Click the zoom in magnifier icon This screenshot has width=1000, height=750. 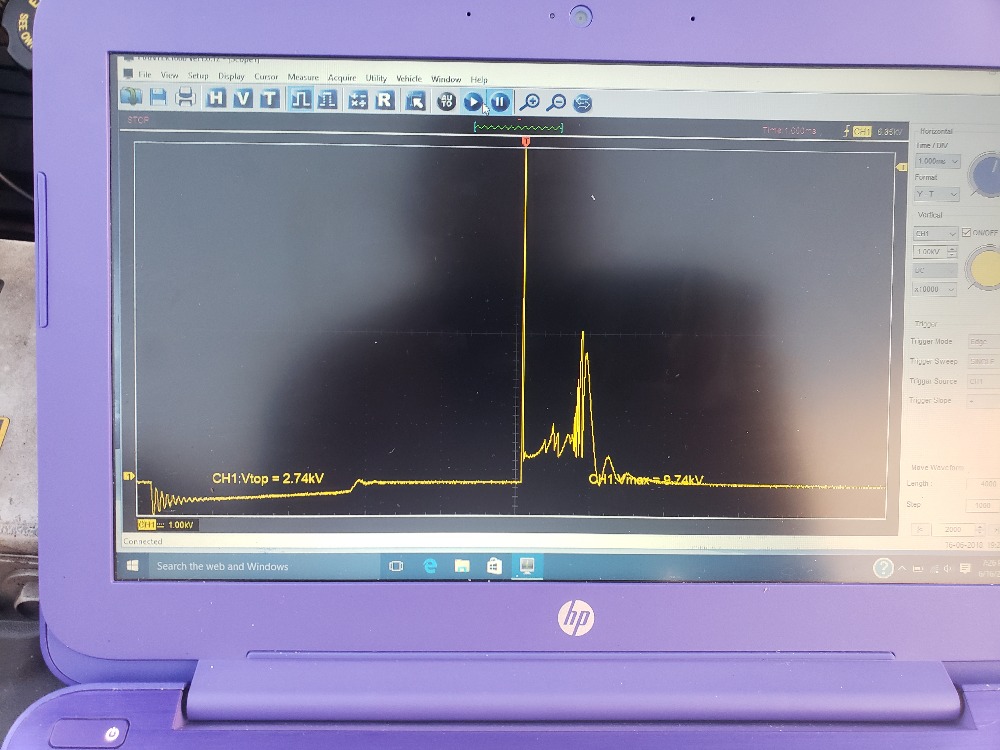pyautogui.click(x=531, y=101)
